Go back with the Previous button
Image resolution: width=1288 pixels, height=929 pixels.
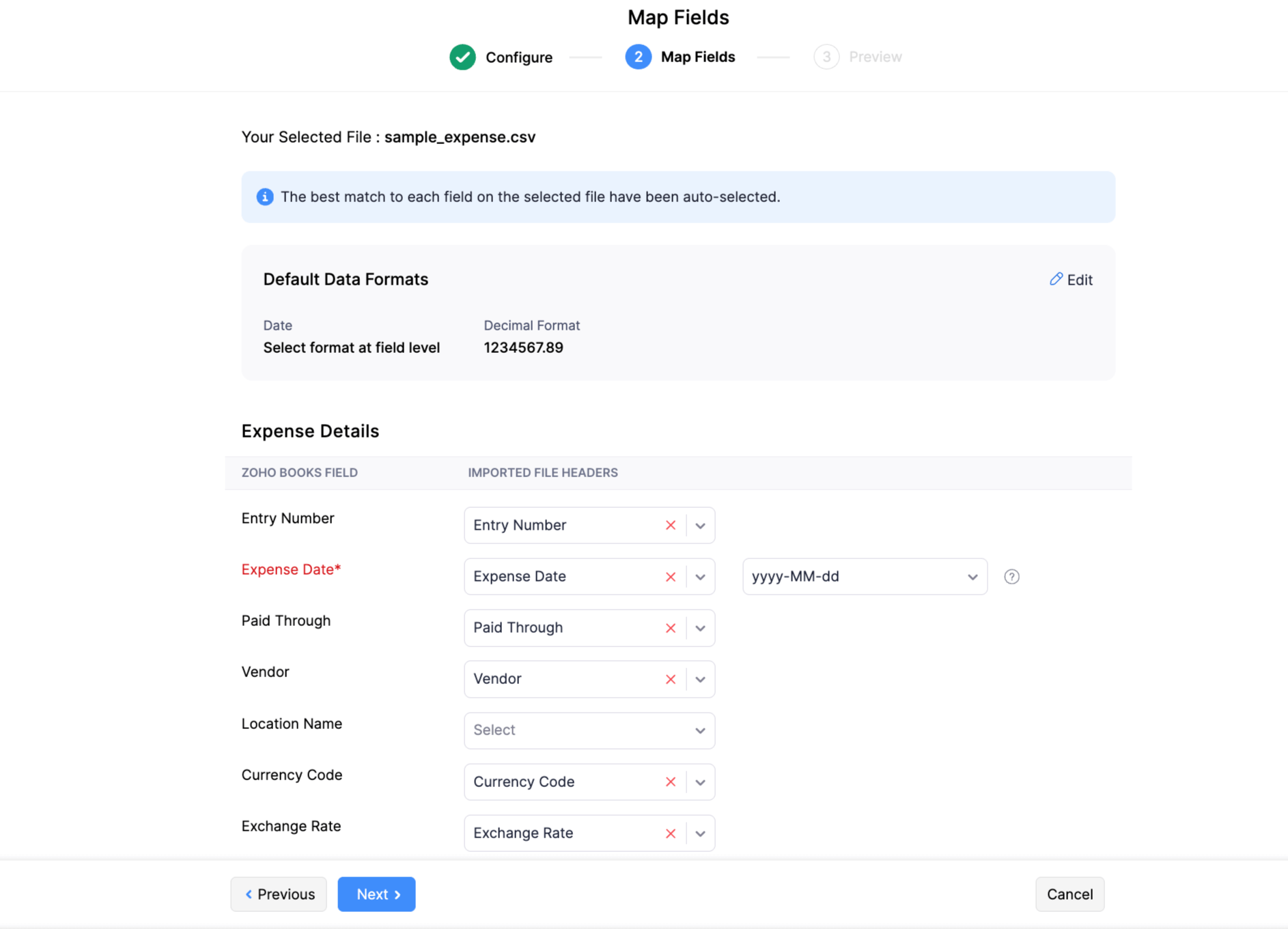(279, 894)
